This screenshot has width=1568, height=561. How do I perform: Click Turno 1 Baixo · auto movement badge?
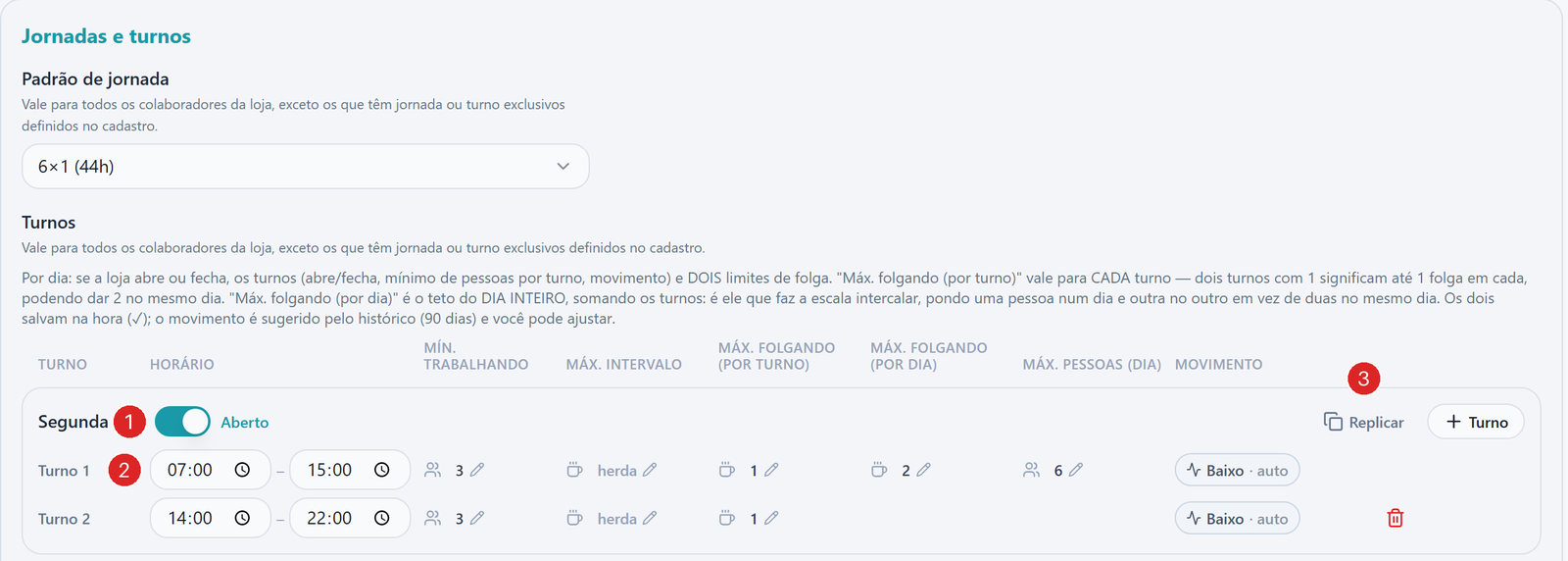1238,470
